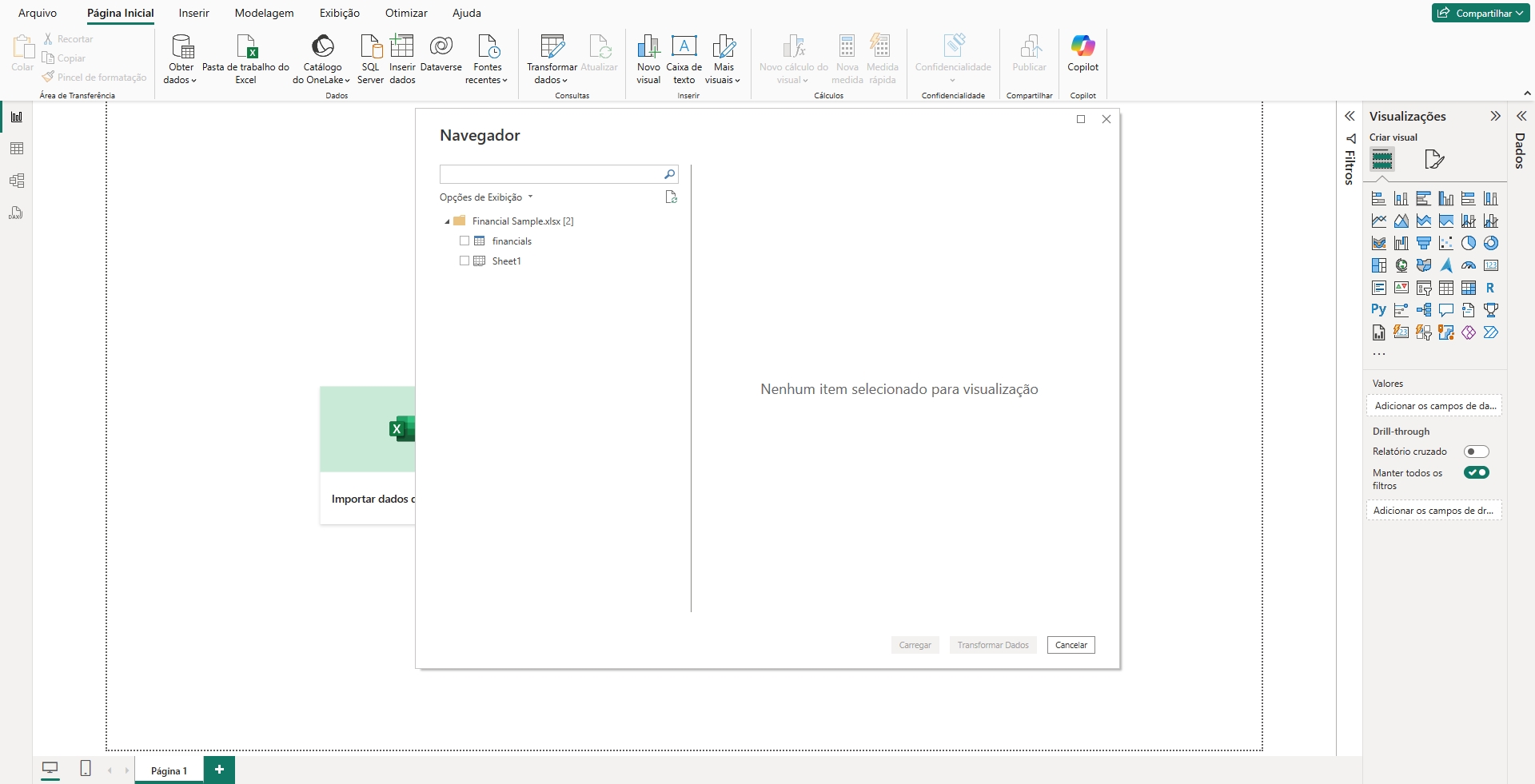Select Power Apps visual
Viewport: 1535px width, 784px height.
pyautogui.click(x=1469, y=332)
